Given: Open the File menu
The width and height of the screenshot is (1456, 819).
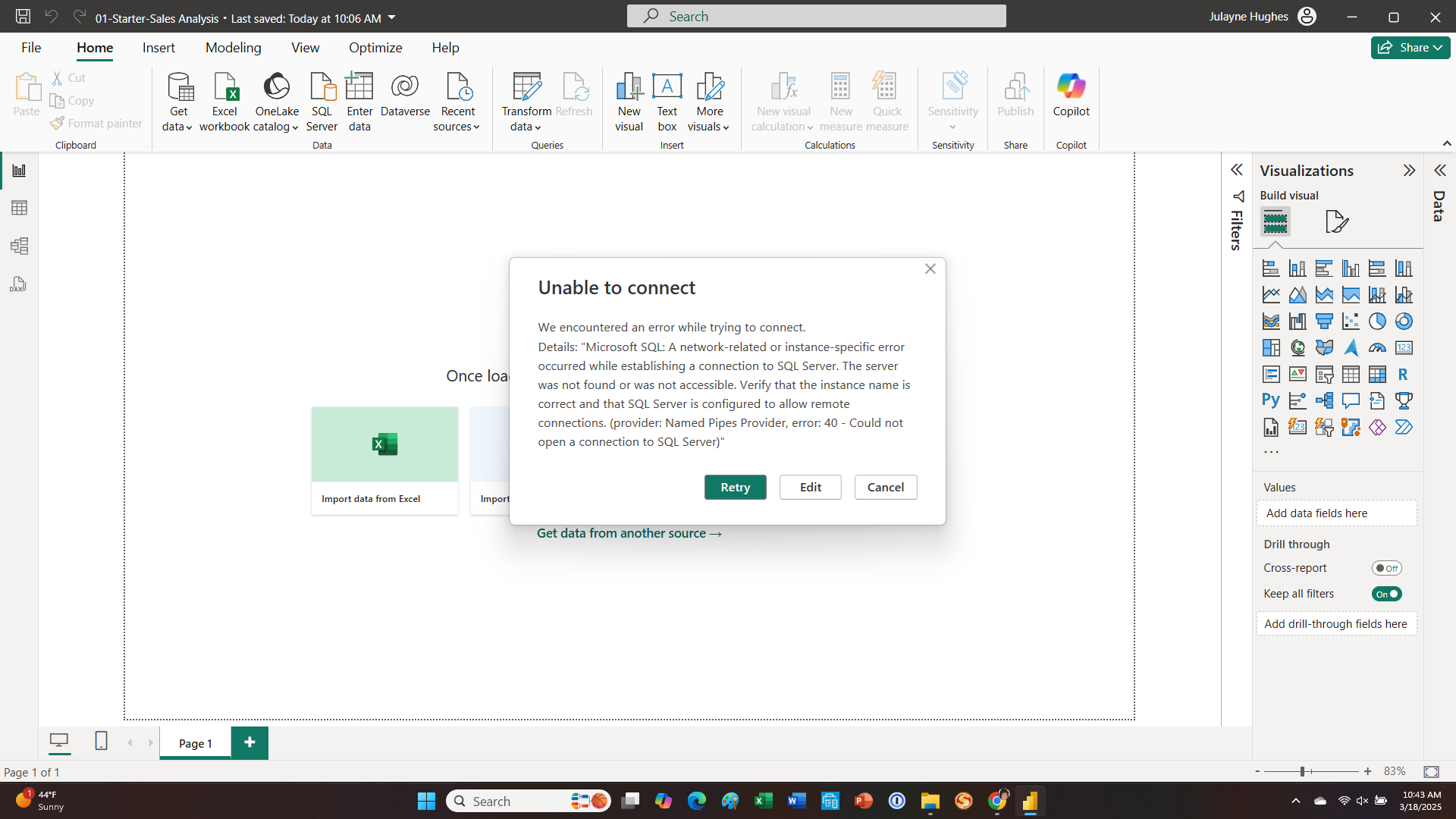Looking at the screenshot, I should [31, 48].
